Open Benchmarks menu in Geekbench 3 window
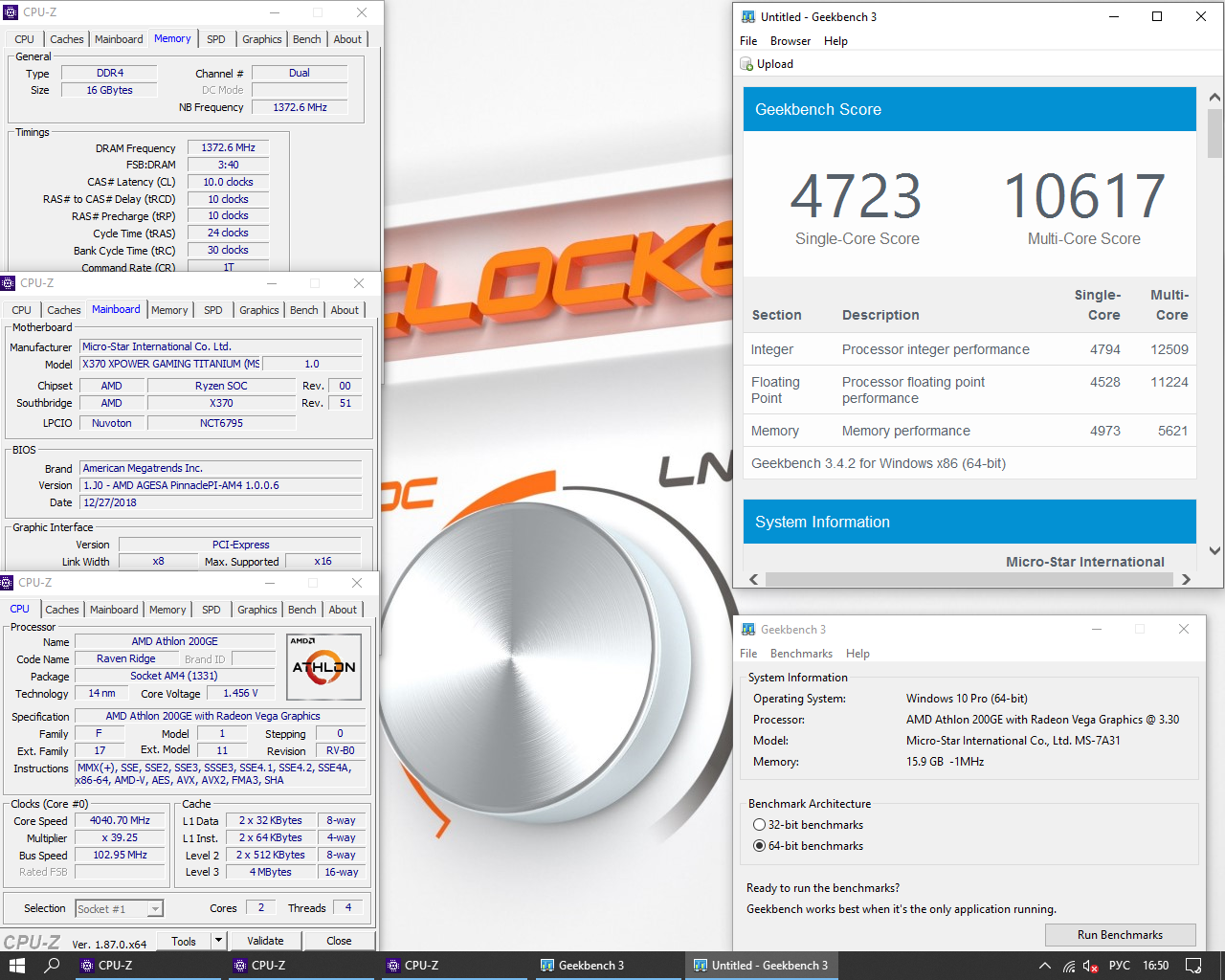The width and height of the screenshot is (1225, 980). tap(801, 654)
